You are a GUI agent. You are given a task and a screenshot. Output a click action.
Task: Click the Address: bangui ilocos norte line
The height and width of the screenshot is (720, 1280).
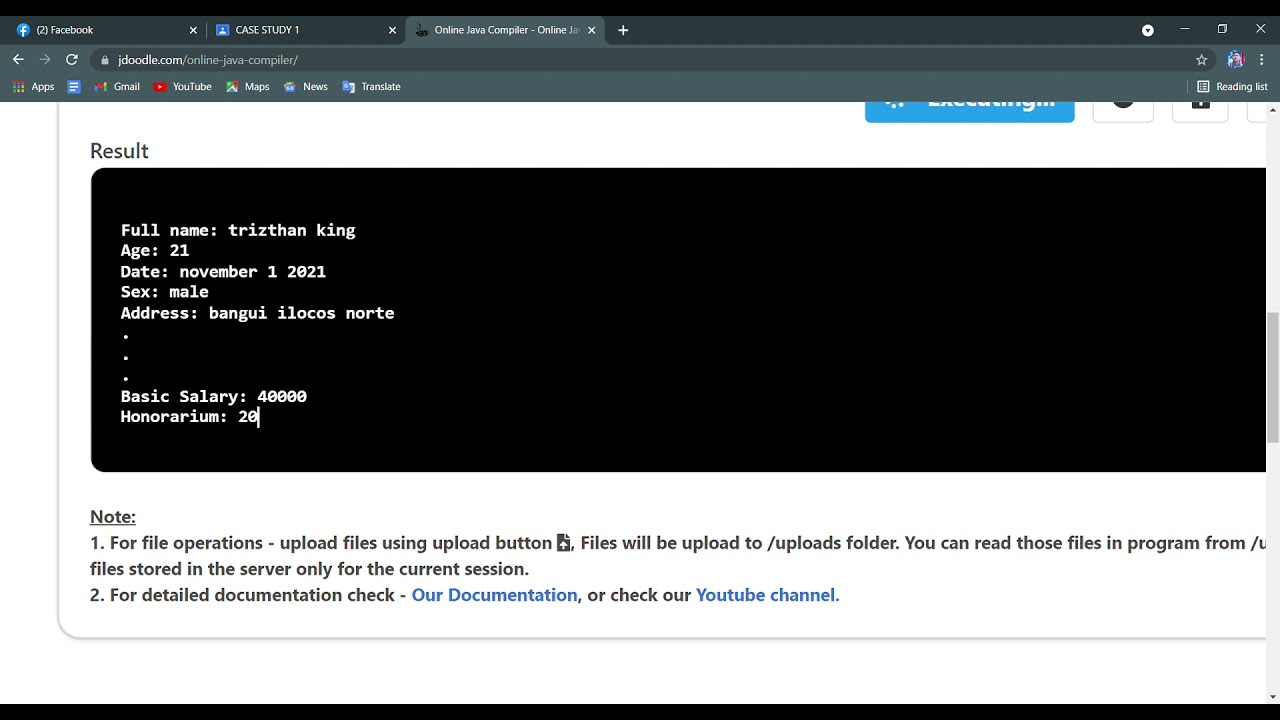[257, 313]
